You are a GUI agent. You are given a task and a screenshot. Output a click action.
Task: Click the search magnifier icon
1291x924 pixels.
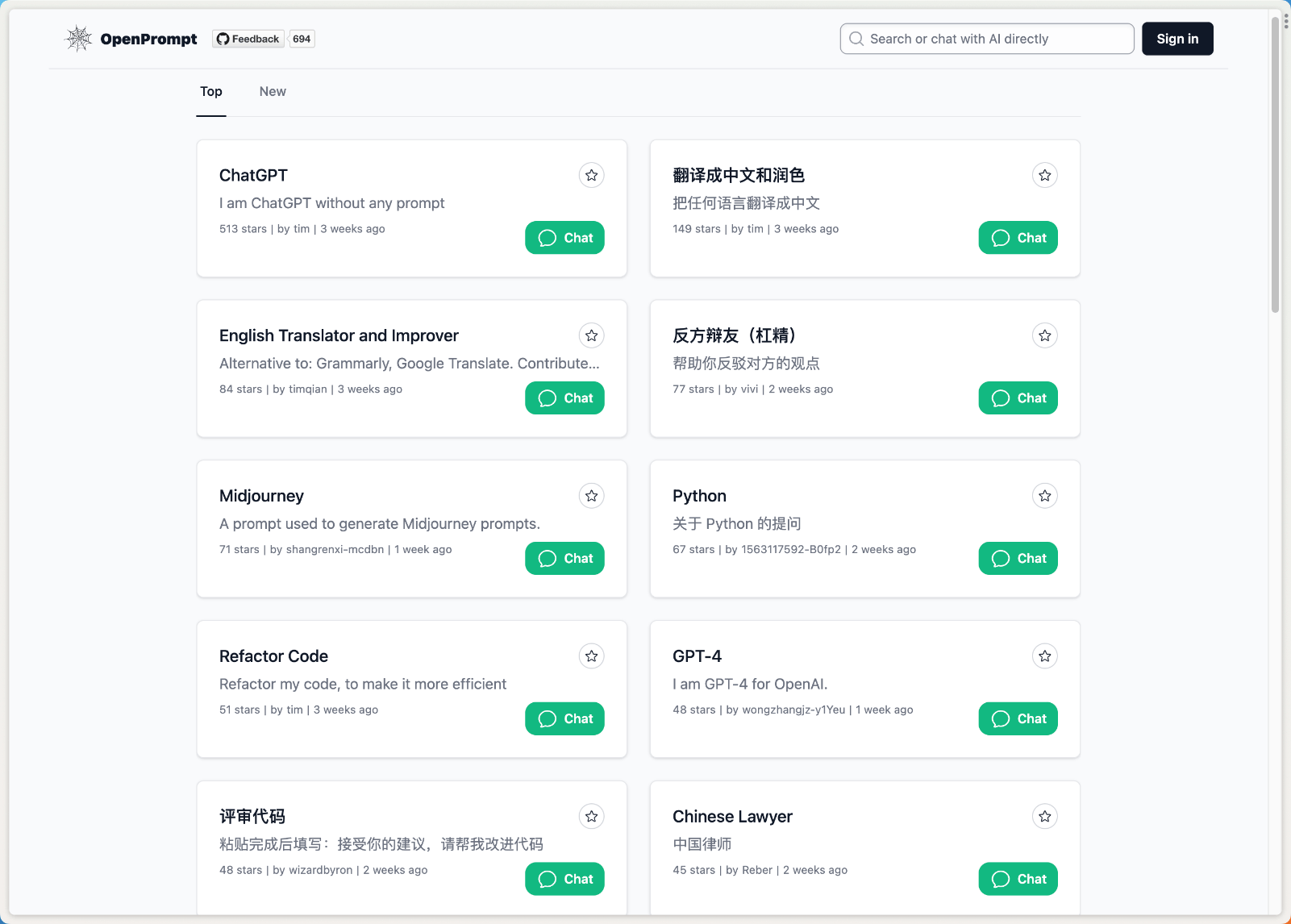click(x=856, y=38)
